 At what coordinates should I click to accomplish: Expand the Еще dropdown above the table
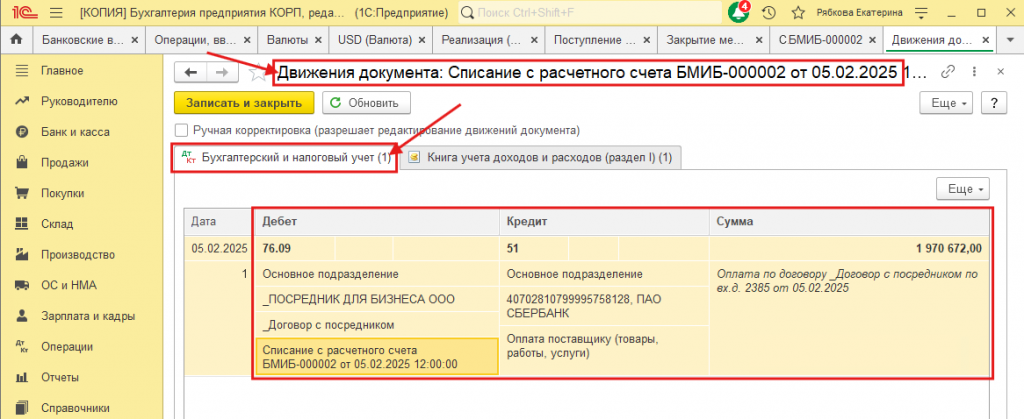[963, 189]
